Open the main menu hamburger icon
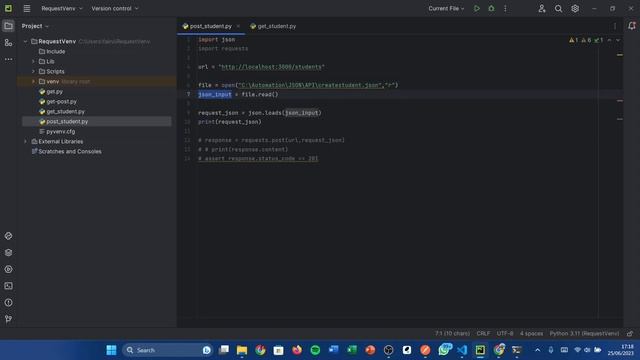Viewport: 640px width, 360px height. click(x=27, y=8)
